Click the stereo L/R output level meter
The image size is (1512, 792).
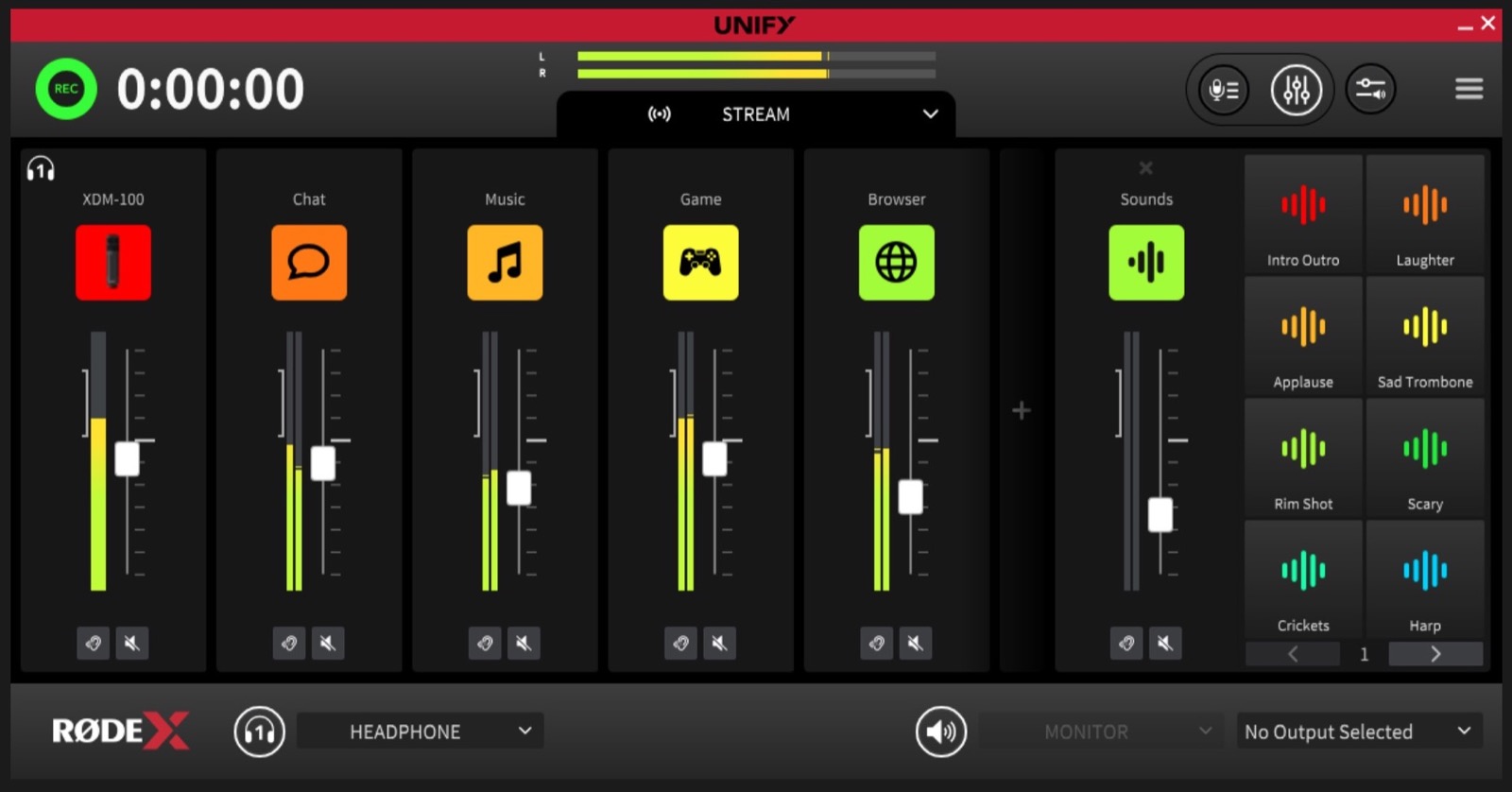[756, 64]
